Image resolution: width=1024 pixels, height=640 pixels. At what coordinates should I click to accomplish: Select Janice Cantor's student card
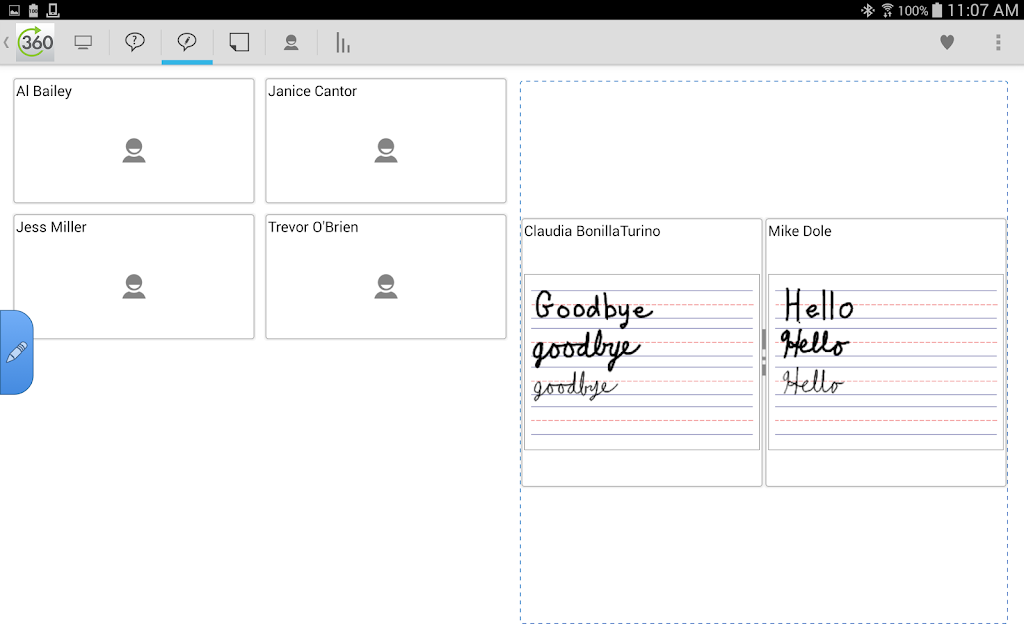point(386,140)
